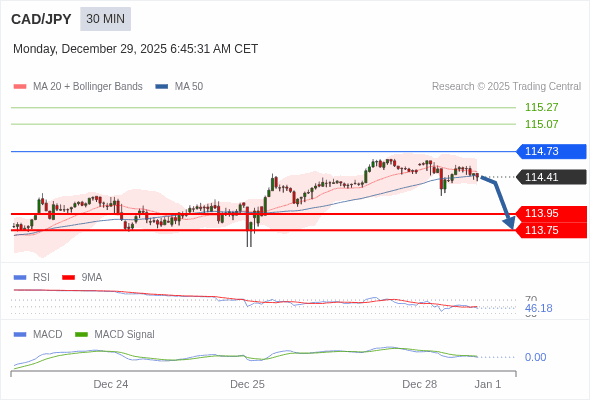Click the blue 114.73 pivot price tag
Viewport: 590px width, 400px height.
[551, 151]
